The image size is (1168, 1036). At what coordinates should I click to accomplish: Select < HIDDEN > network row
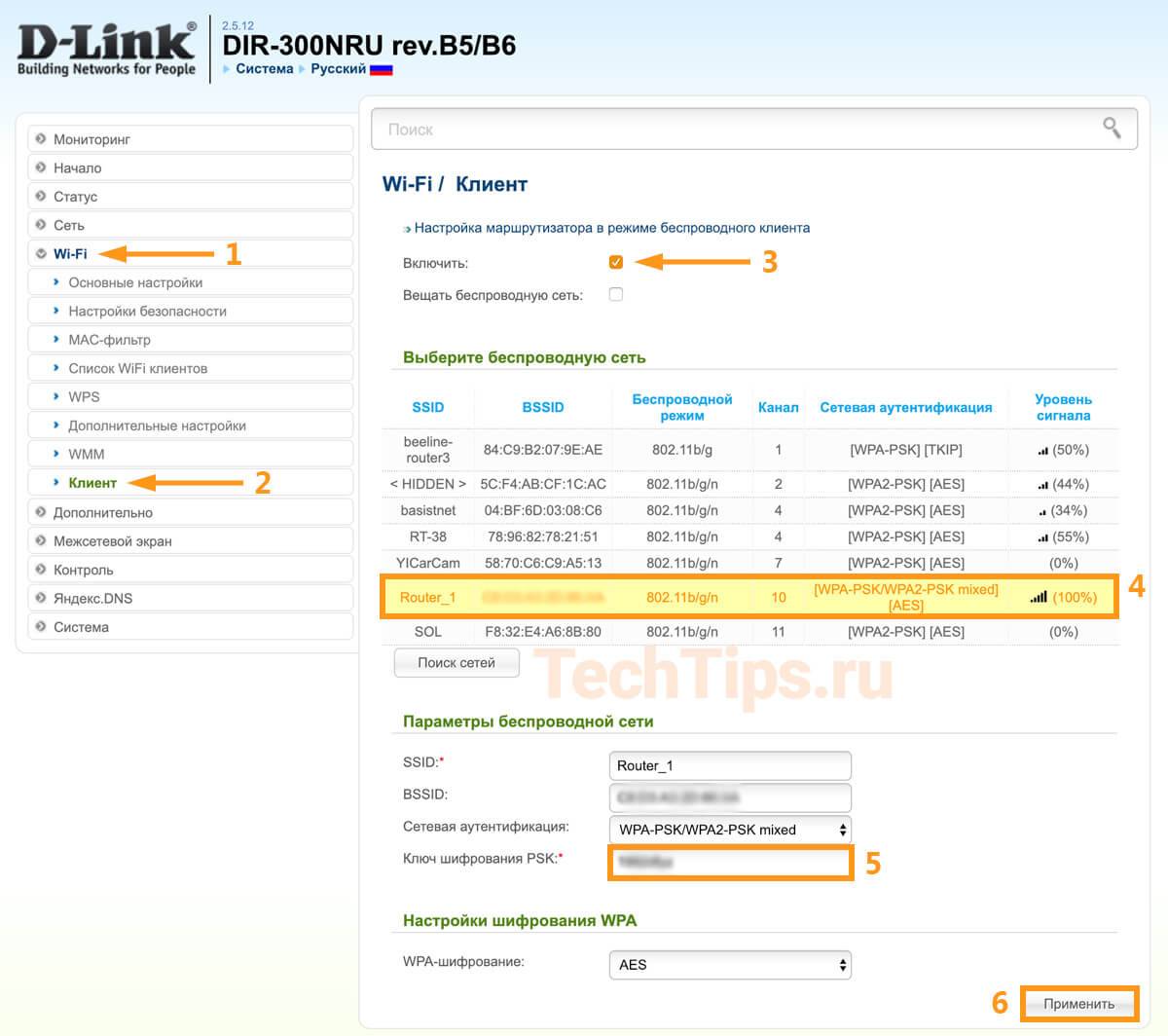(749, 484)
